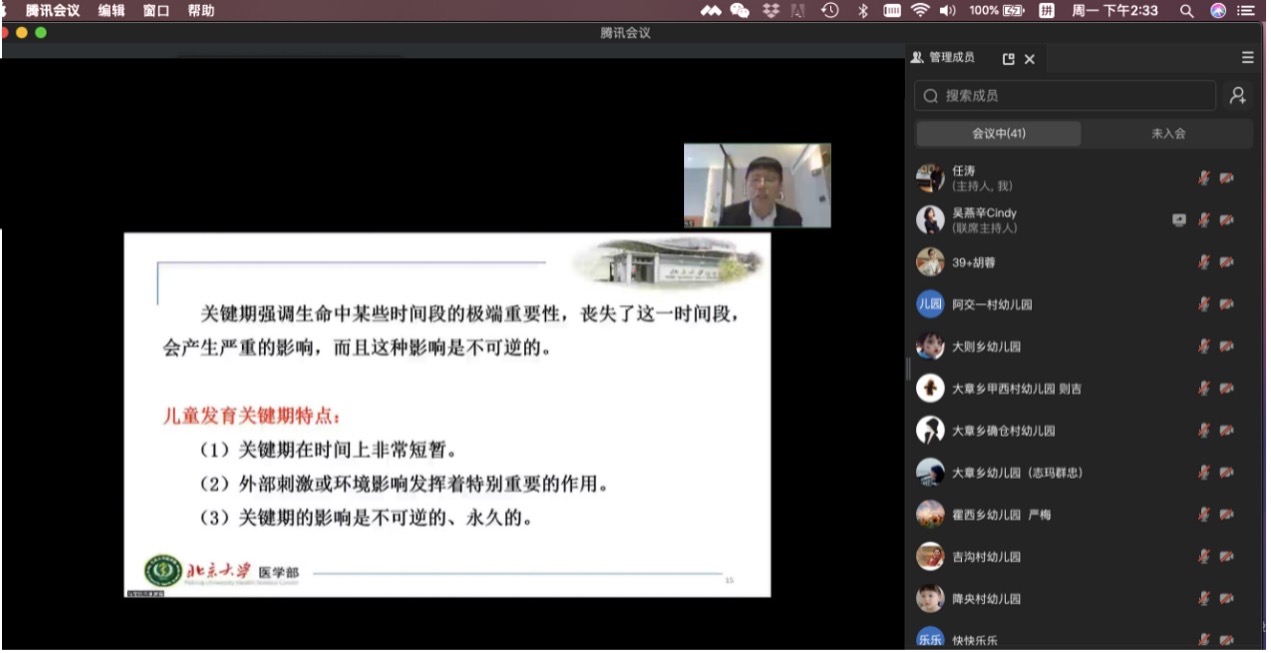Toggle camera for 39+胡蓉
1271x653 pixels.
click(1226, 262)
